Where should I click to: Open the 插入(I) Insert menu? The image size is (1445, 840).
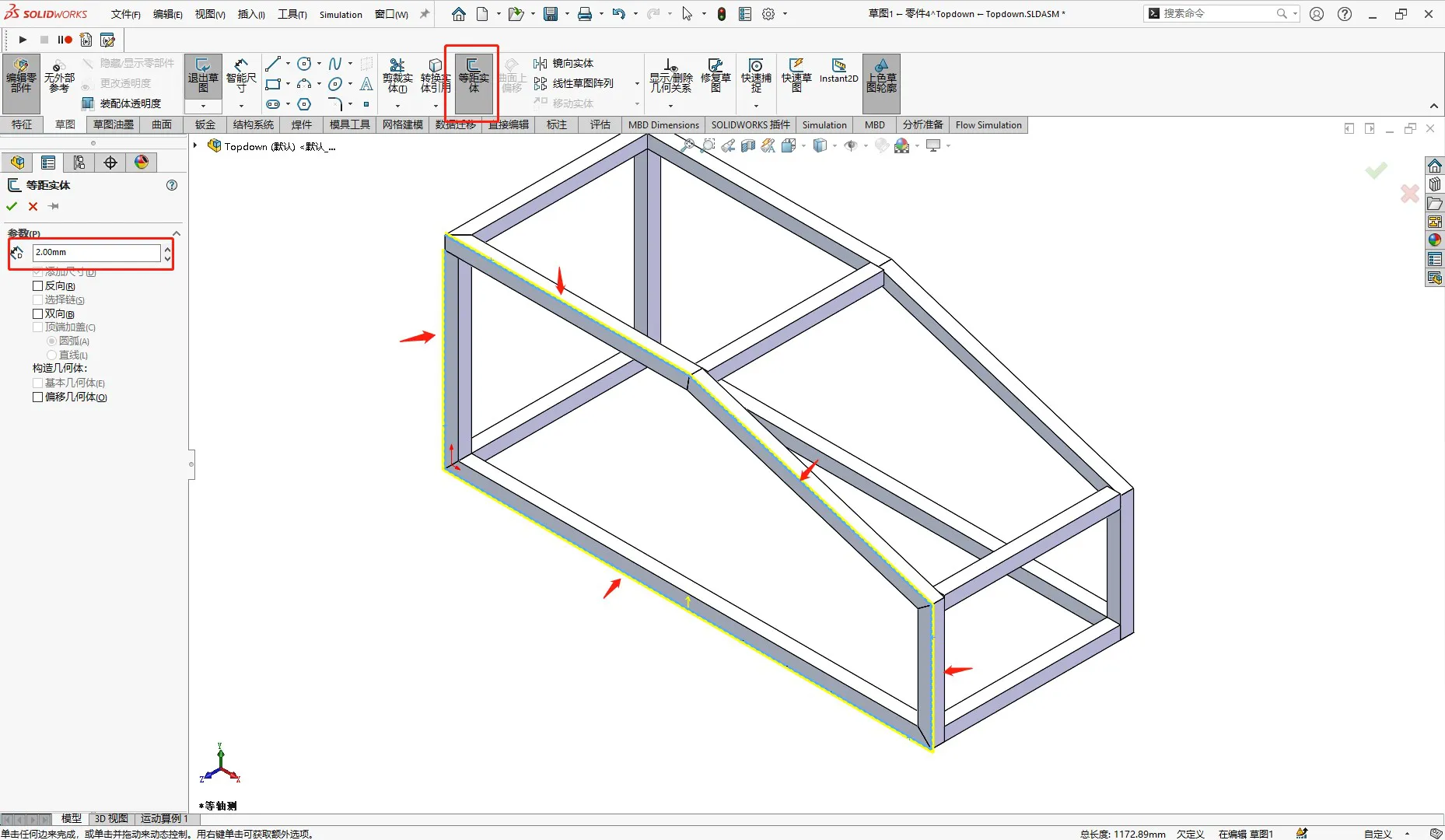(251, 14)
